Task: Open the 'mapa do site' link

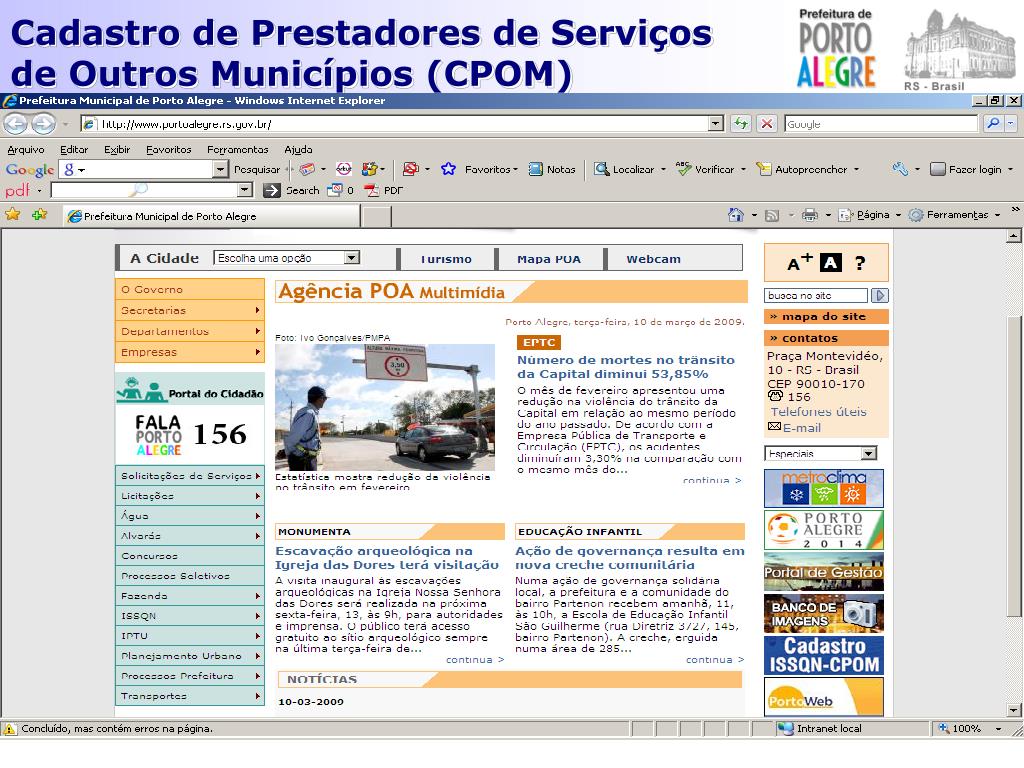Action: pyautogui.click(x=824, y=316)
